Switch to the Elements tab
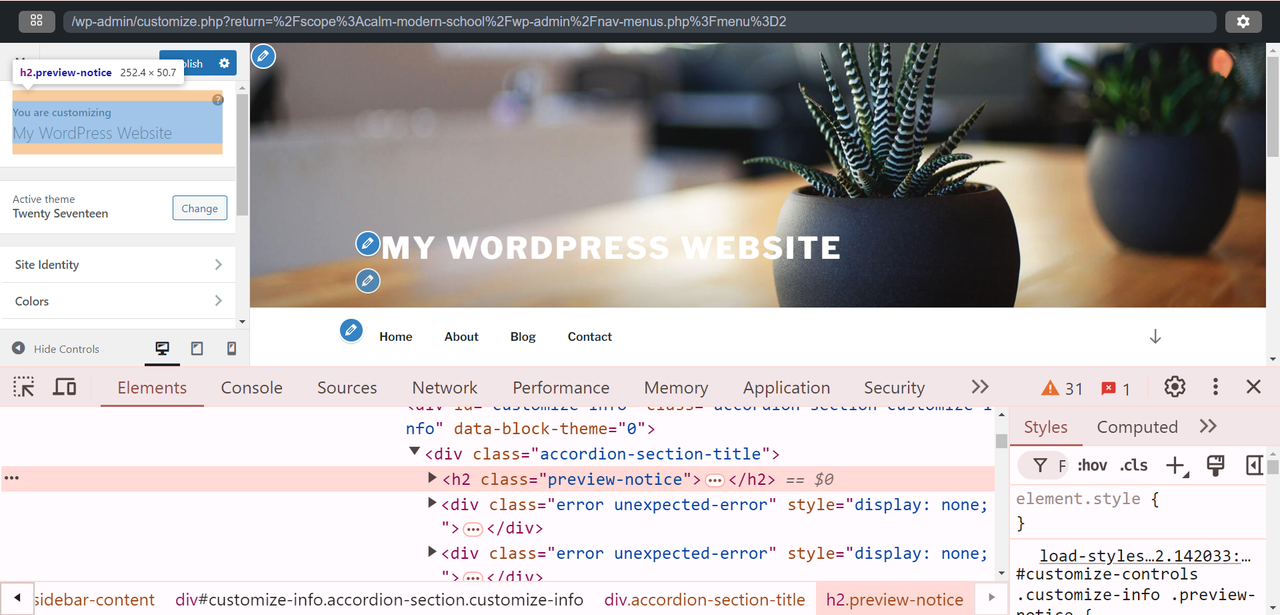The image size is (1280, 615). point(152,388)
